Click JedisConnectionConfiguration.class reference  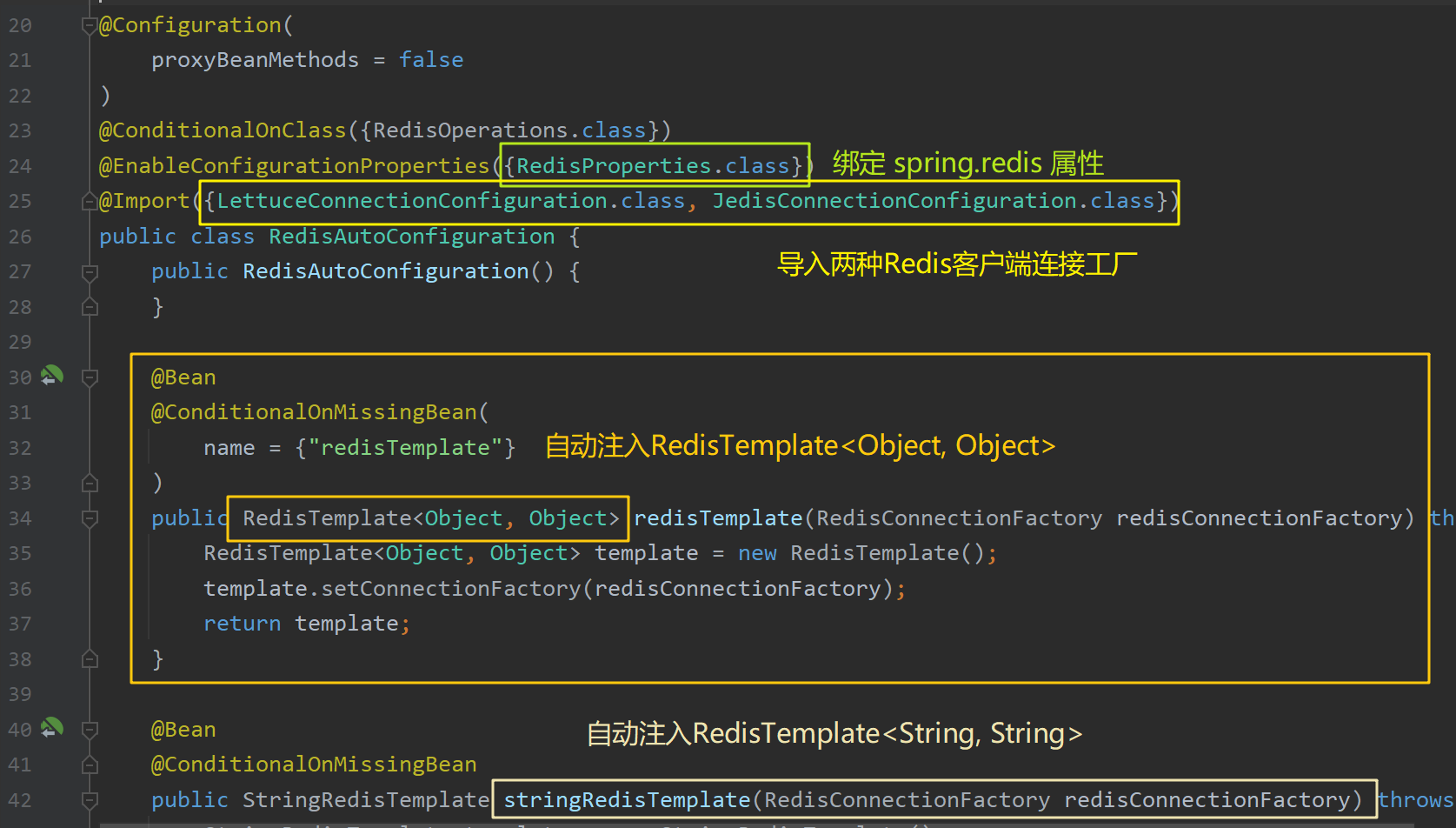[x=934, y=201]
